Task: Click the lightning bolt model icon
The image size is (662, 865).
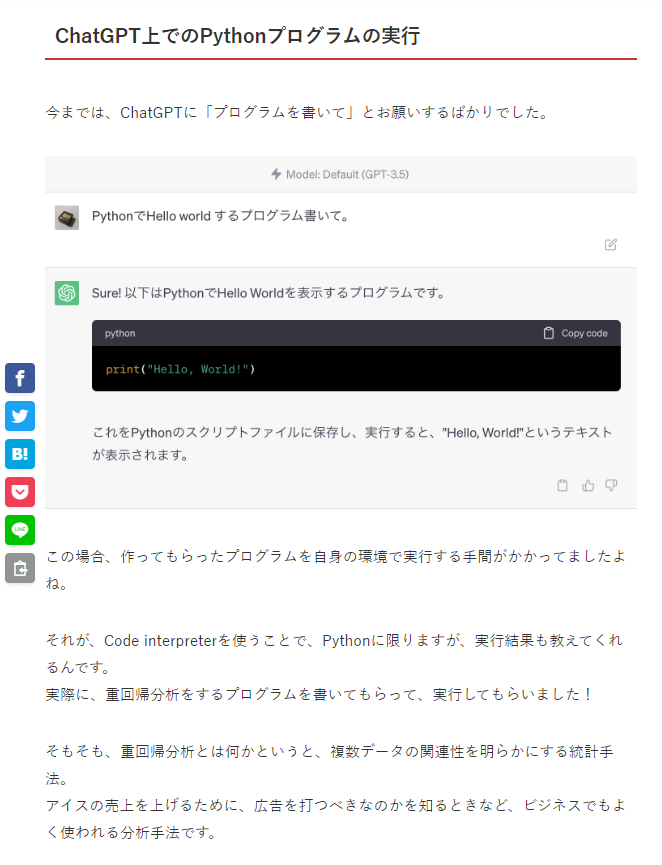Action: point(276,174)
